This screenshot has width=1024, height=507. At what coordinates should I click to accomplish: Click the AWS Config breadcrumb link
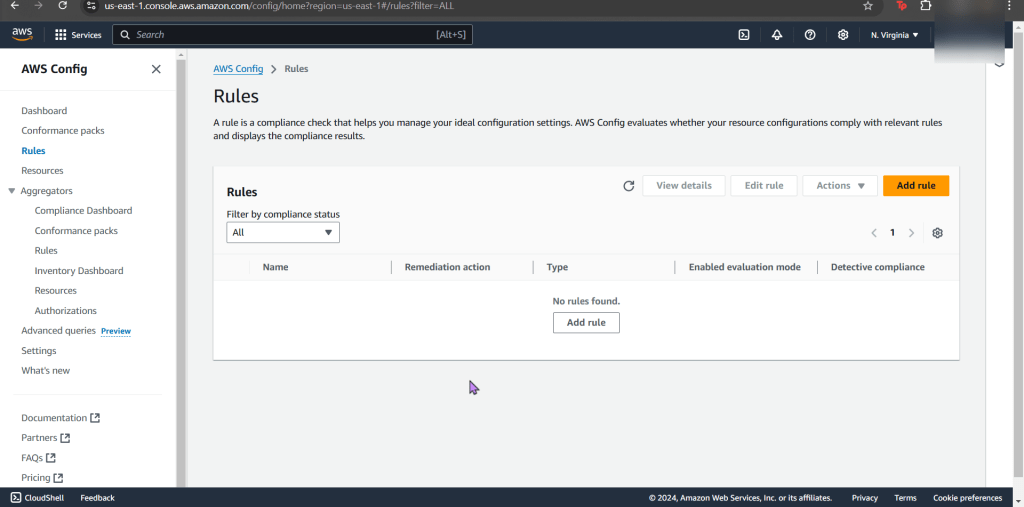[238, 69]
